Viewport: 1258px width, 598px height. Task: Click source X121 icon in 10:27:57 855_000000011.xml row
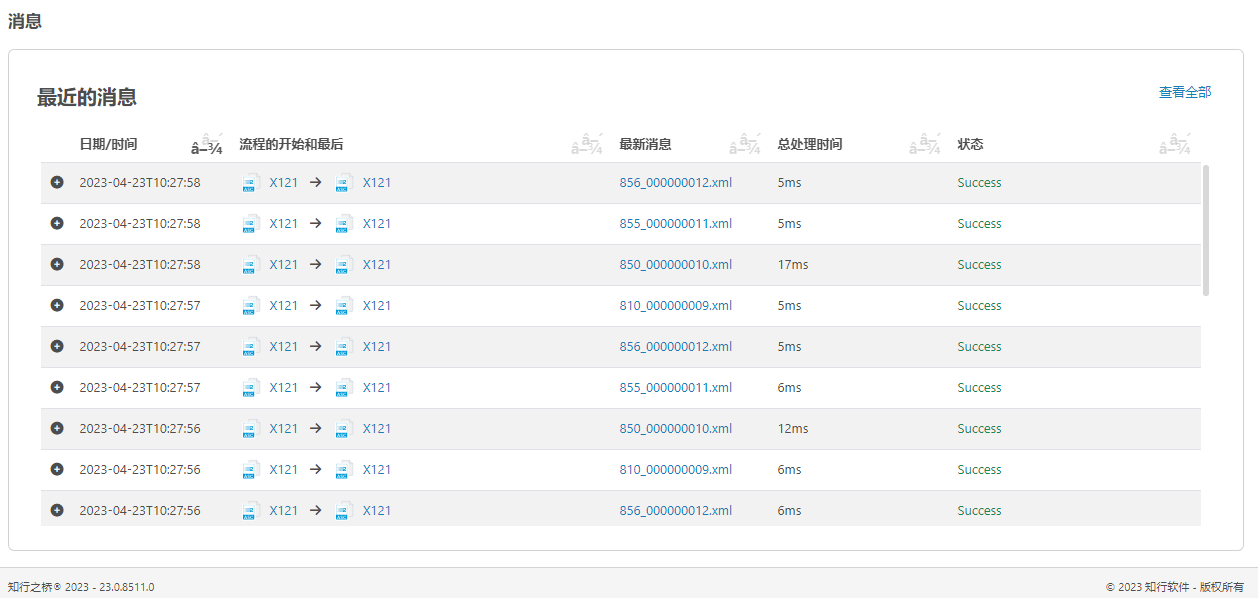pos(251,388)
